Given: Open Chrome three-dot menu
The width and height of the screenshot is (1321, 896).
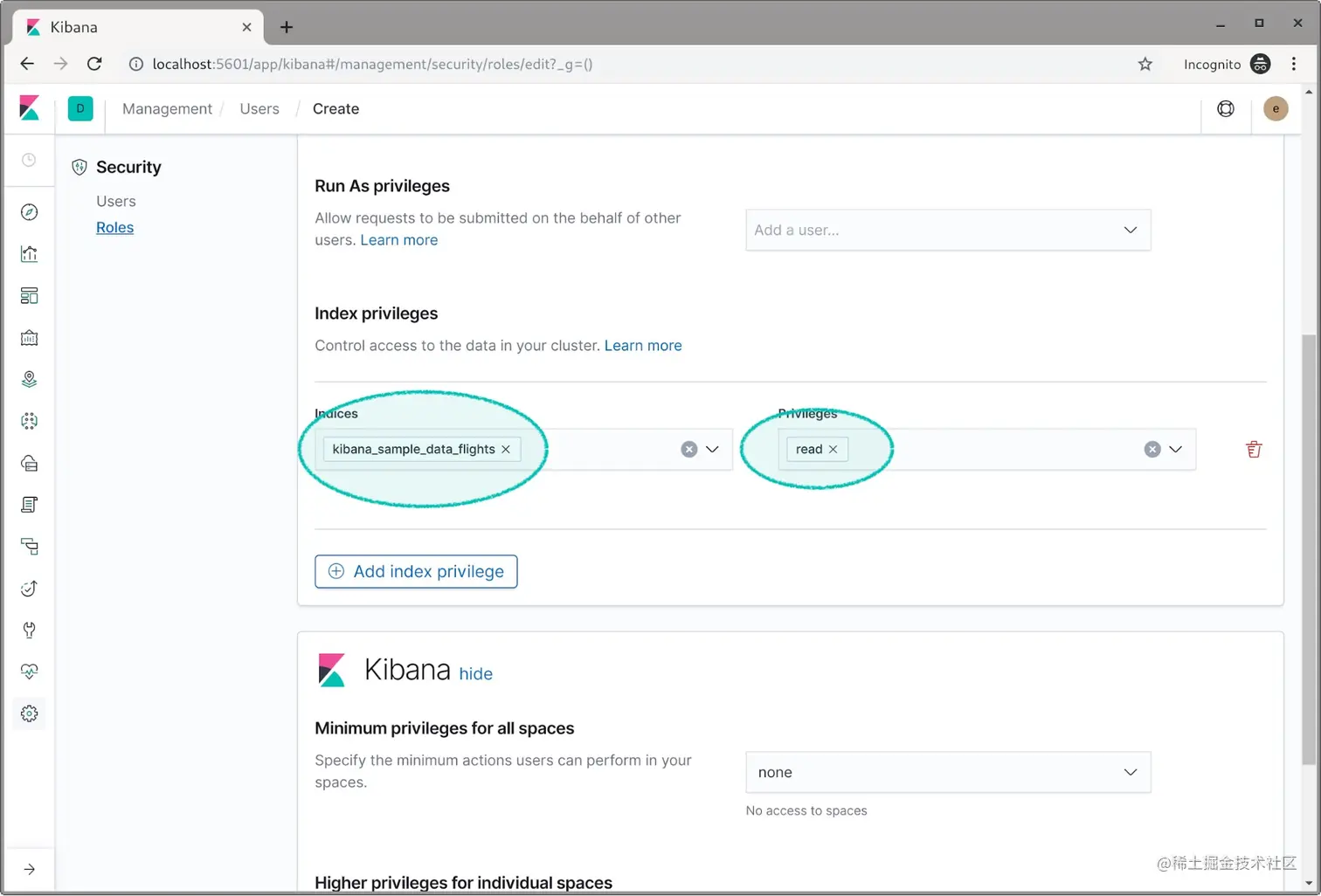Looking at the screenshot, I should click(x=1294, y=64).
